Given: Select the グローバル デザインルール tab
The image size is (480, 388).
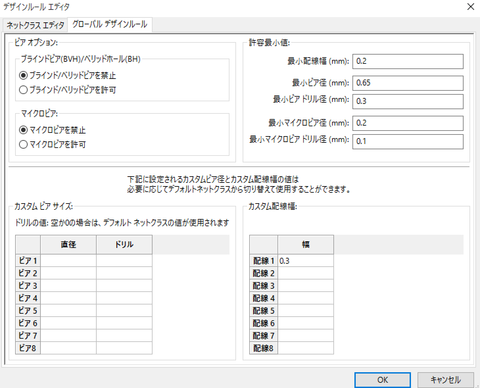Looking at the screenshot, I should pos(110,24).
